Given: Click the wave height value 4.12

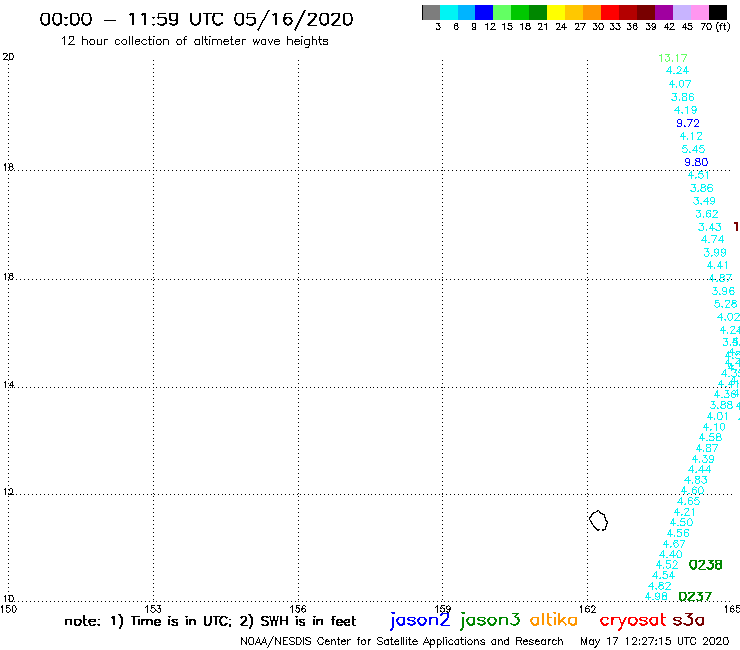Looking at the screenshot, I should 691,136.
